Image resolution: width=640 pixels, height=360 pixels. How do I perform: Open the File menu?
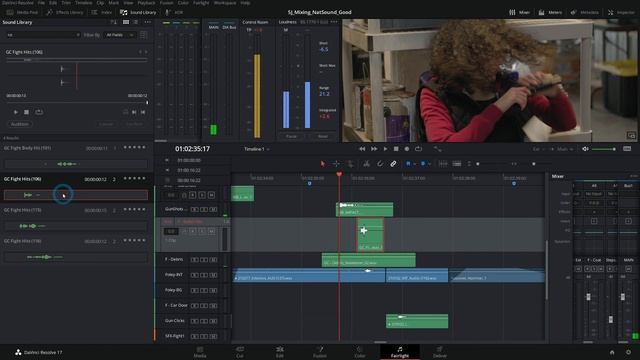(x=41, y=3)
